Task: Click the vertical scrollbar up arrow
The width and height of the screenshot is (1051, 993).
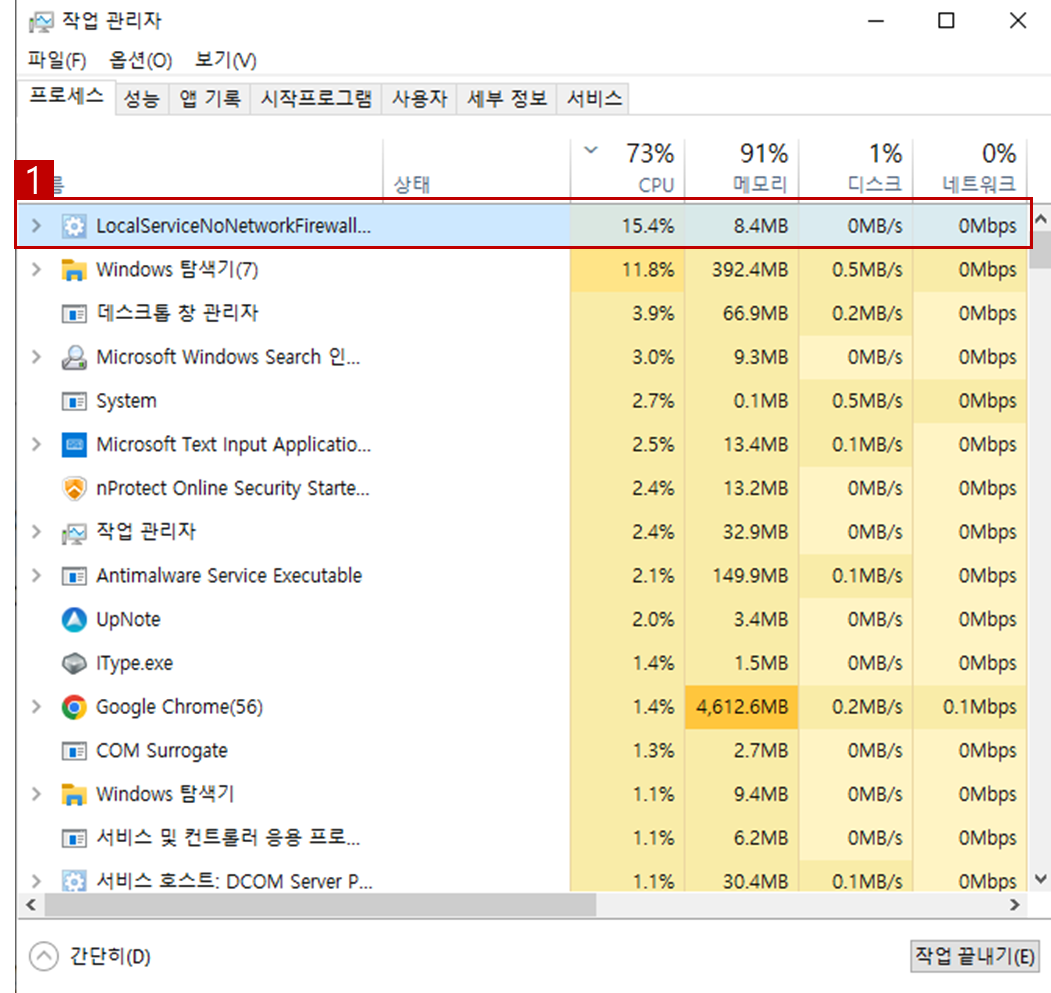Action: (x=1040, y=219)
